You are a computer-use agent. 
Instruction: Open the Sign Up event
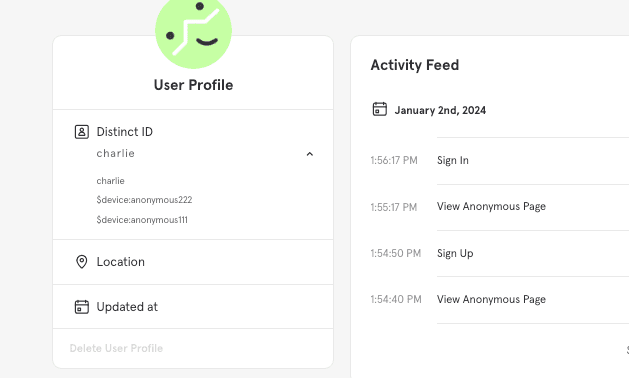[455, 254]
